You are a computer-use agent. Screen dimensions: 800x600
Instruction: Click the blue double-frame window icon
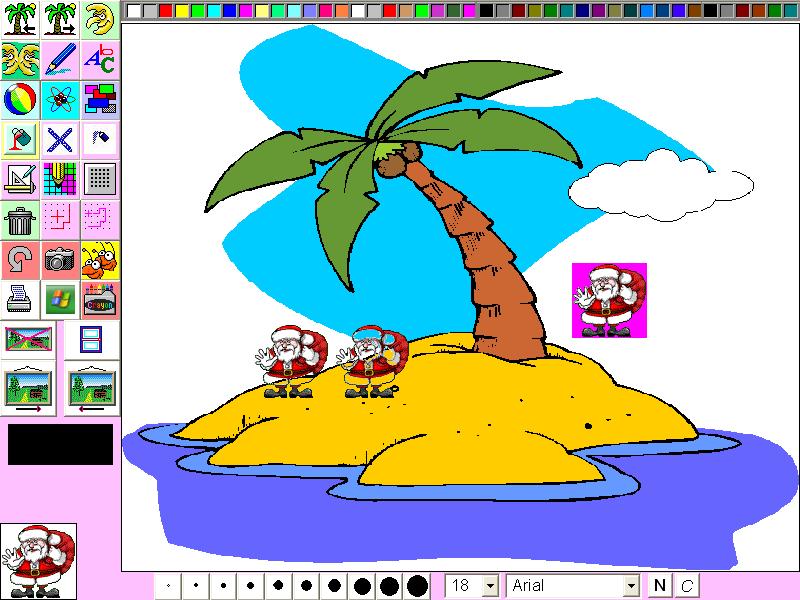91,339
